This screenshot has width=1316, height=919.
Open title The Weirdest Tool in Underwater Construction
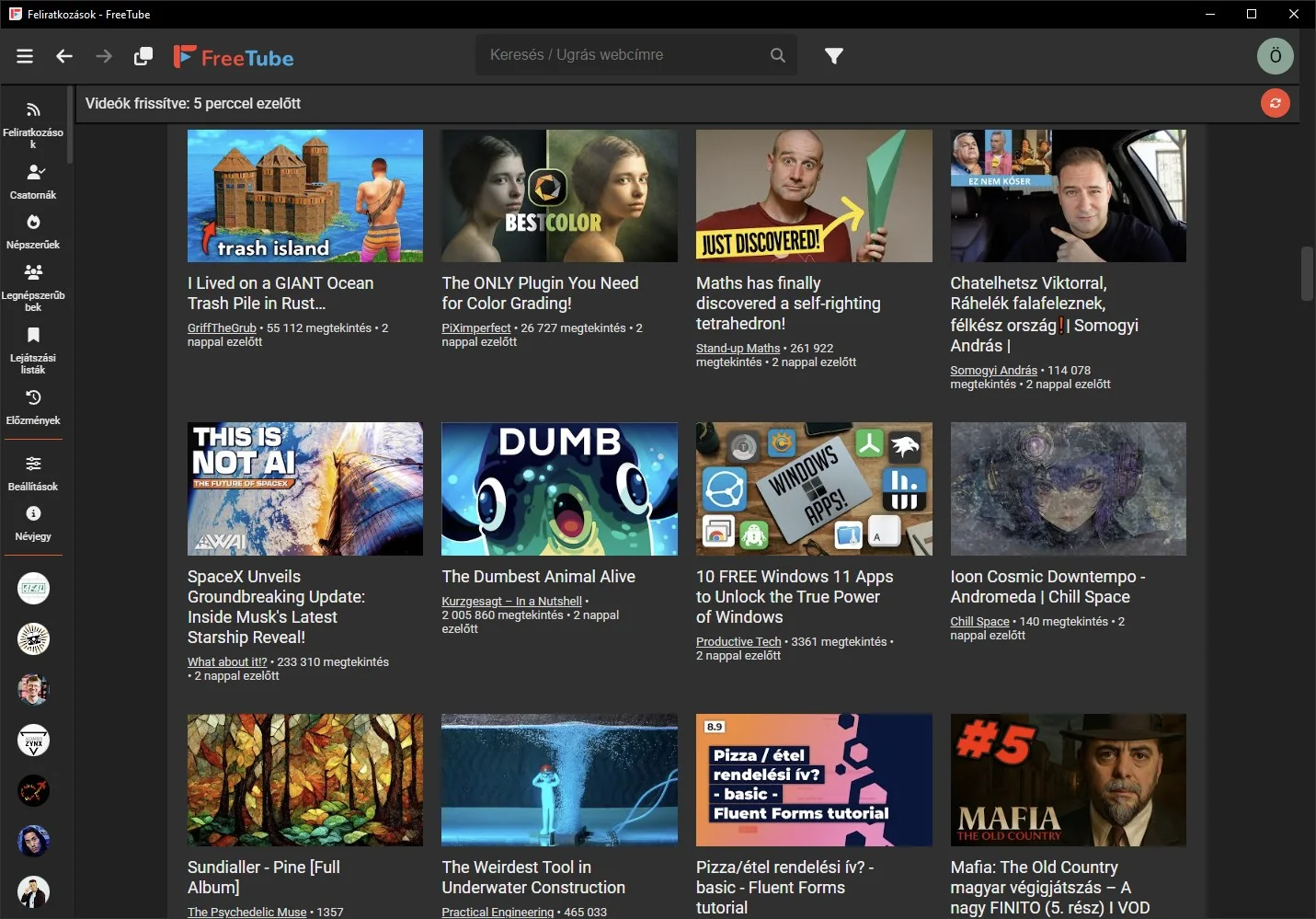tap(533, 878)
